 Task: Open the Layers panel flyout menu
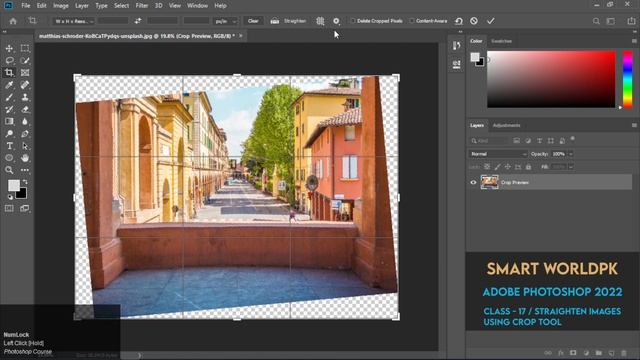634,125
